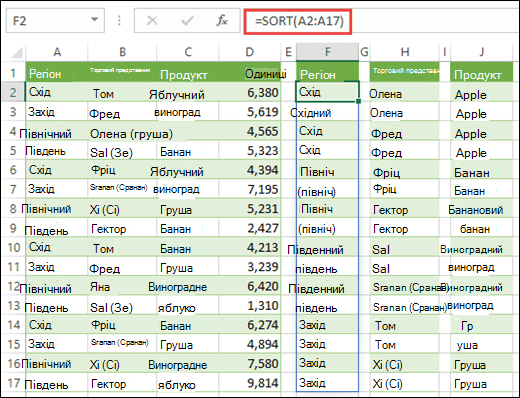Screen dimensions: 520x398
Task: Click cell C3 'виноград'
Action: click(x=188, y=112)
